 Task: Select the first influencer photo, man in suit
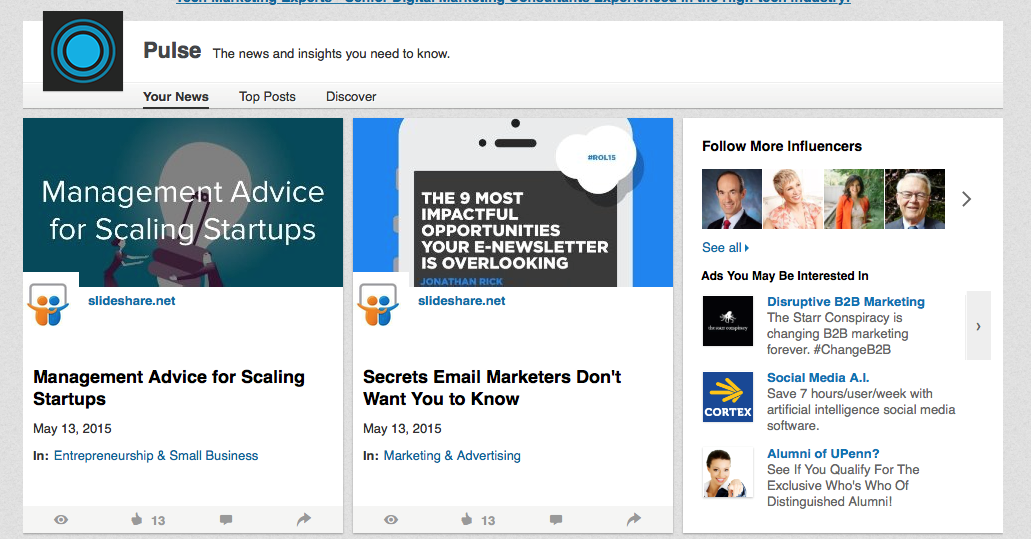coord(732,199)
